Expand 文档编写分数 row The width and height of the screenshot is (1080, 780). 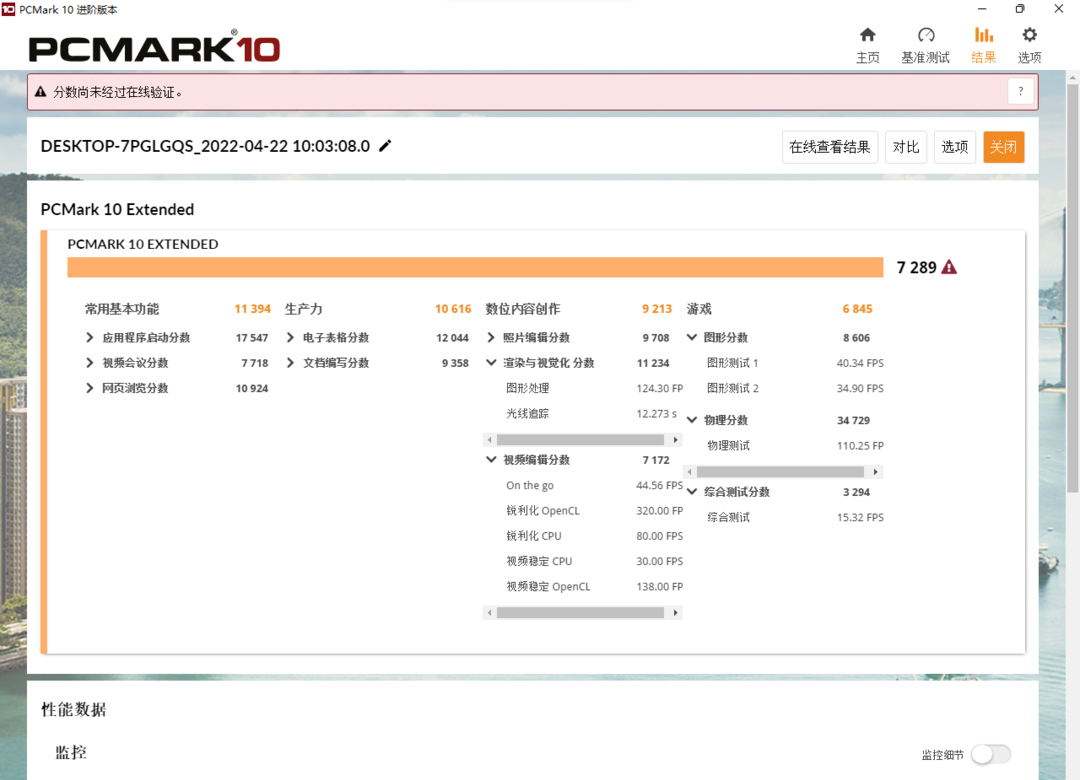(290, 362)
